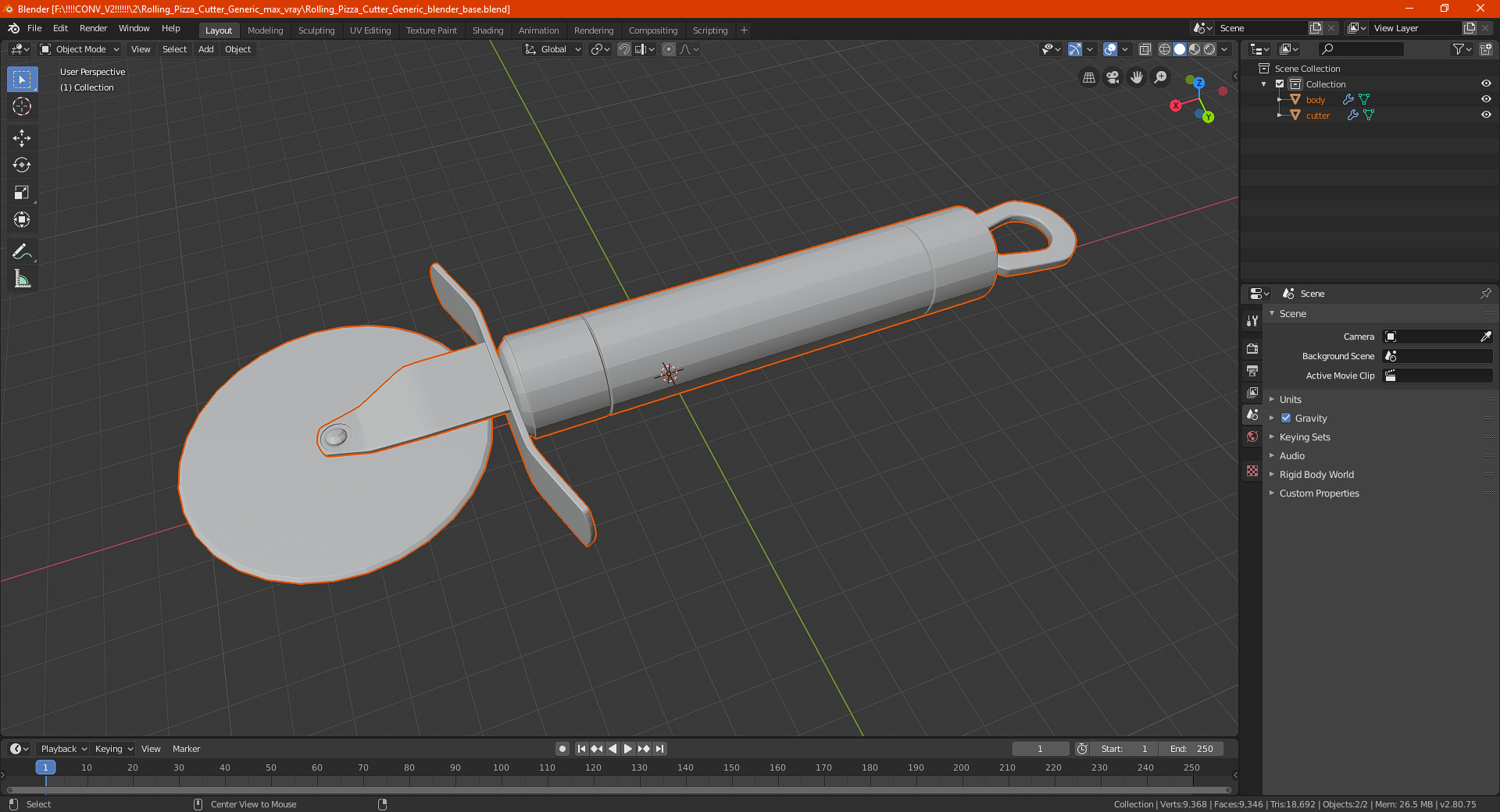Toggle X-ray mode
Image resolution: width=1500 pixels, height=812 pixels.
click(1145, 49)
